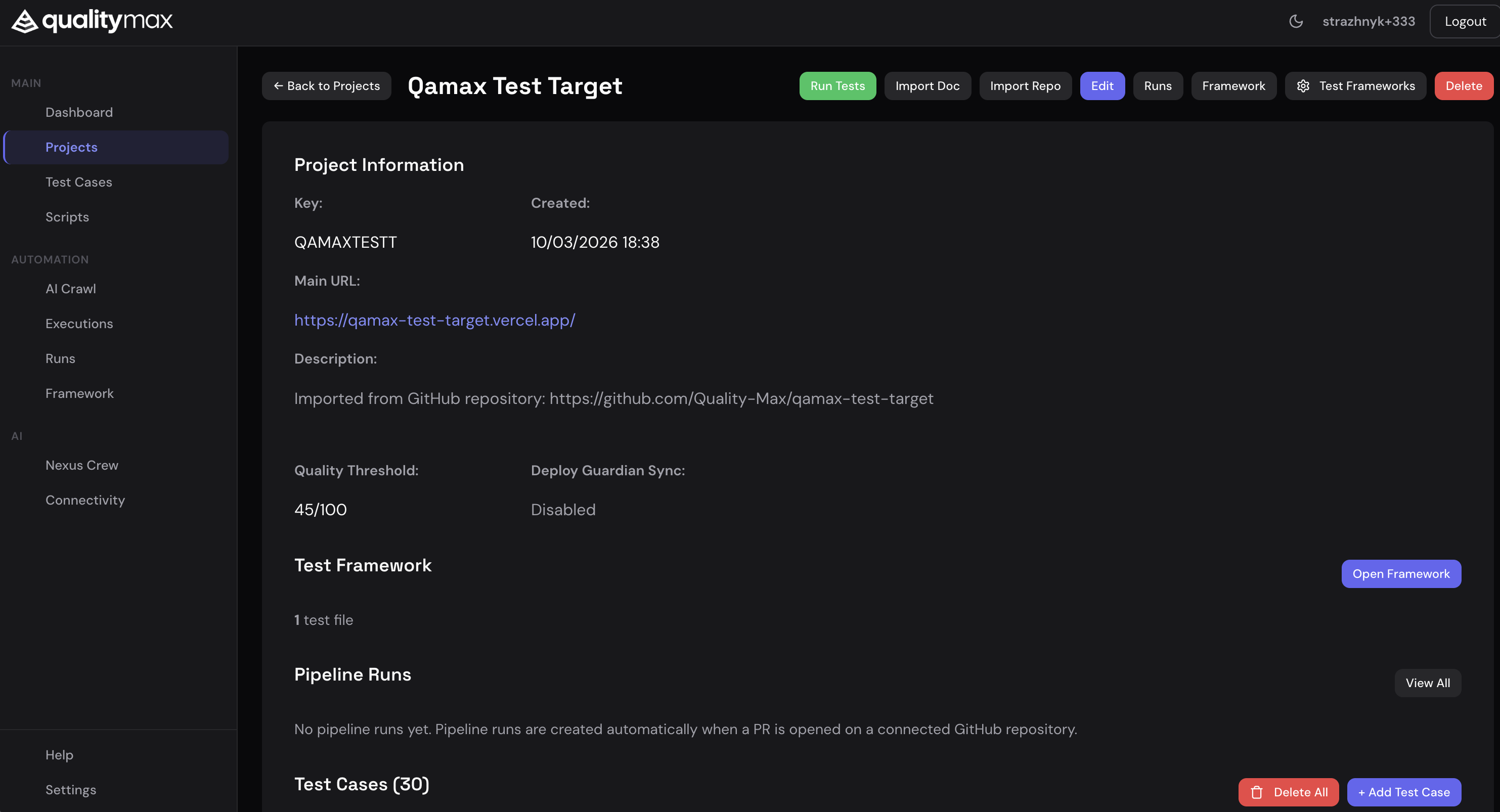This screenshot has width=1500, height=812.
Task: Open the qamax-test-target vercel URL
Action: pyautogui.click(x=434, y=320)
